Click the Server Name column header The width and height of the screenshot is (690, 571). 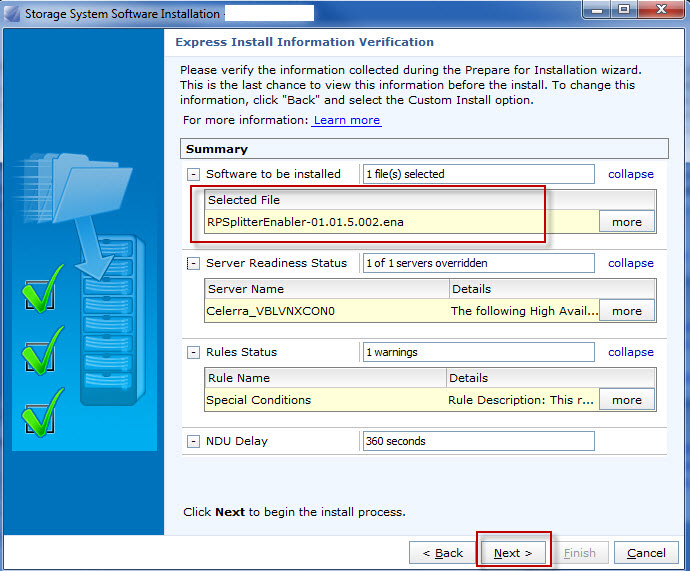tap(327, 289)
